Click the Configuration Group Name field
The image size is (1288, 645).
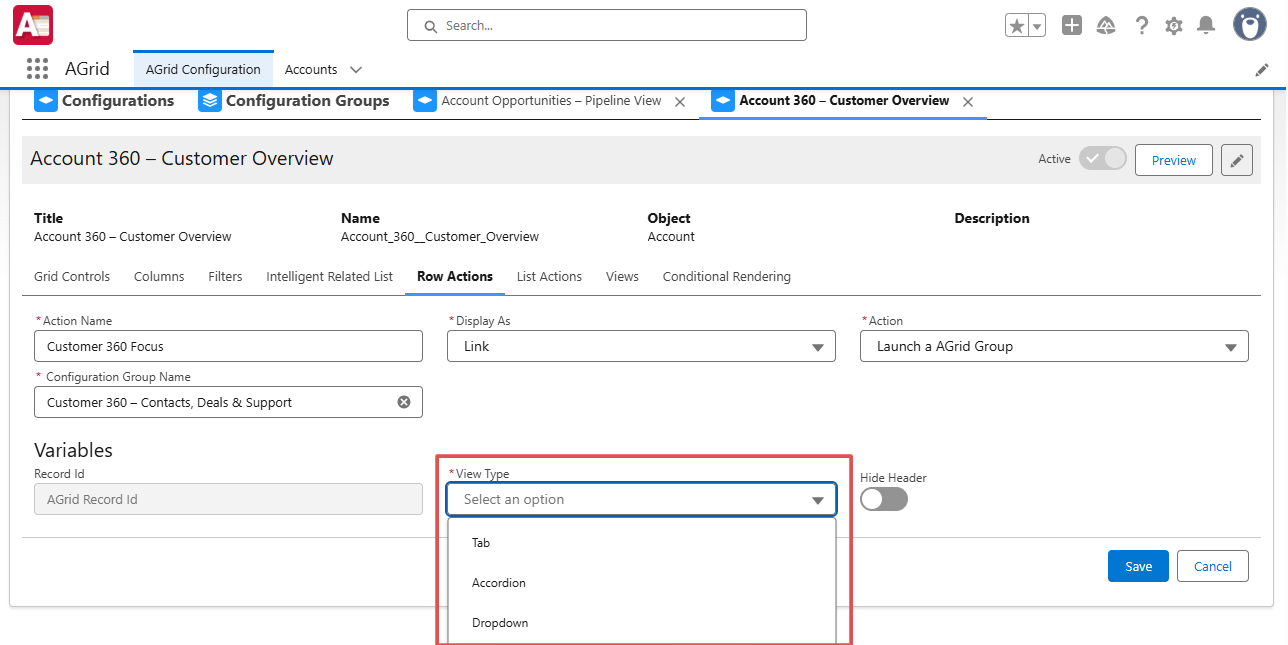228,402
